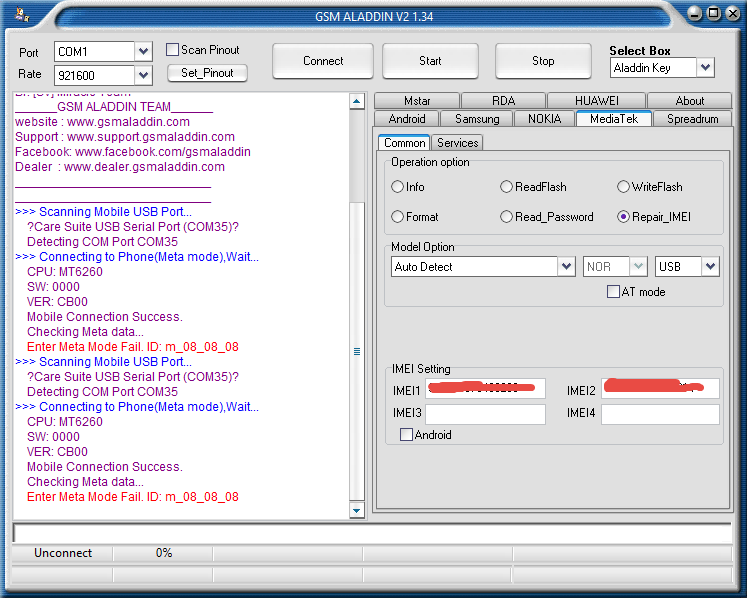Viewport: 747px width, 598px height.
Task: Click the last red Enter Meta Mode Fail line
Action: (x=133, y=497)
